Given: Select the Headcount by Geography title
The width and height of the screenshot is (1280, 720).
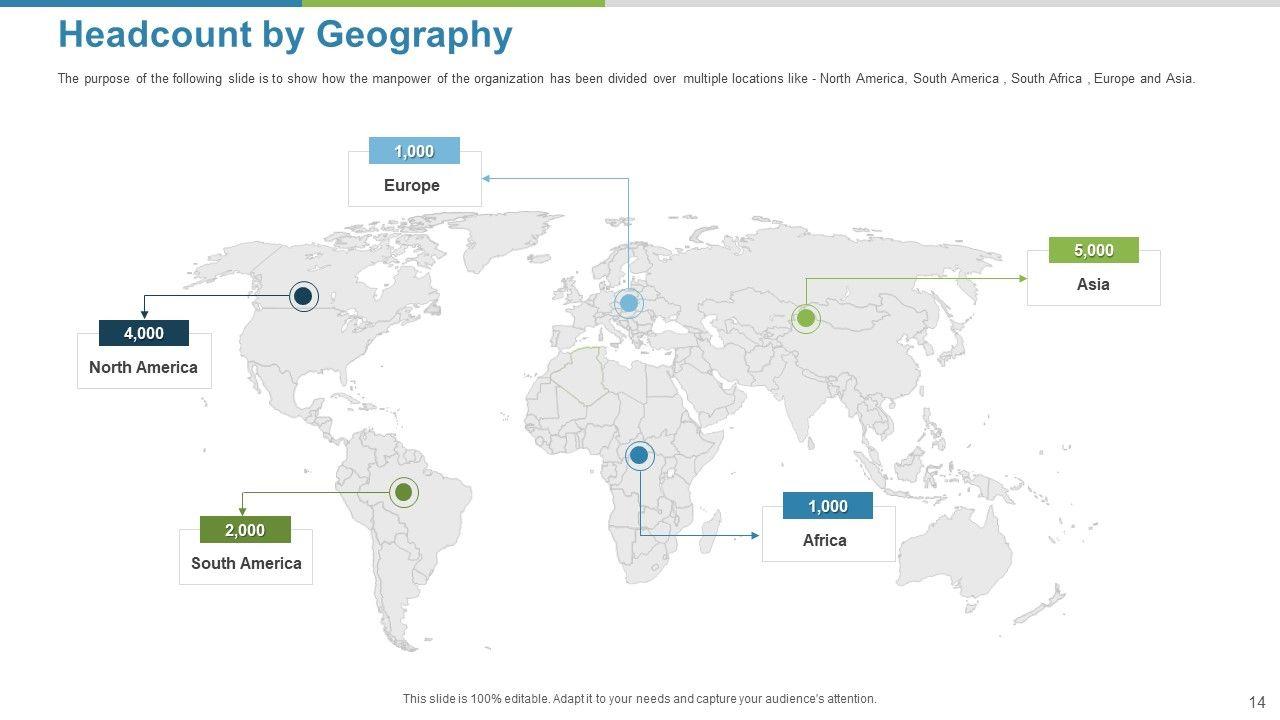Looking at the screenshot, I should point(286,35).
